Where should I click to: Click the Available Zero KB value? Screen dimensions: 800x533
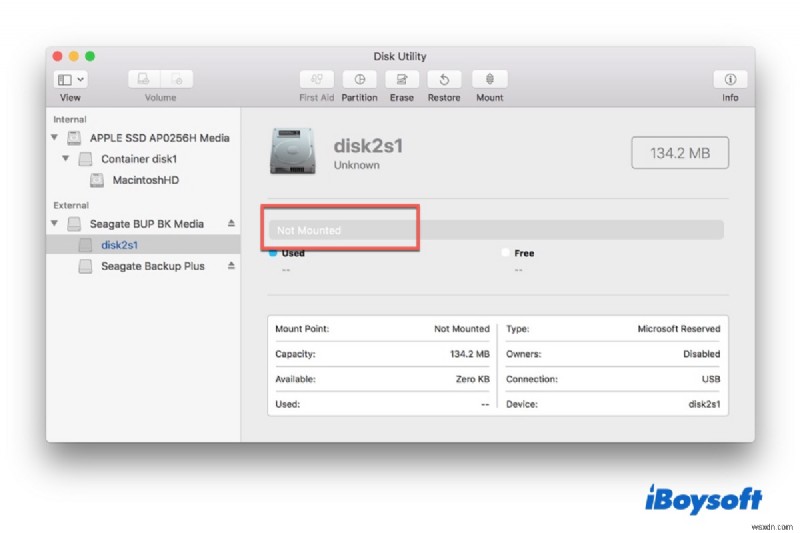click(x=472, y=379)
